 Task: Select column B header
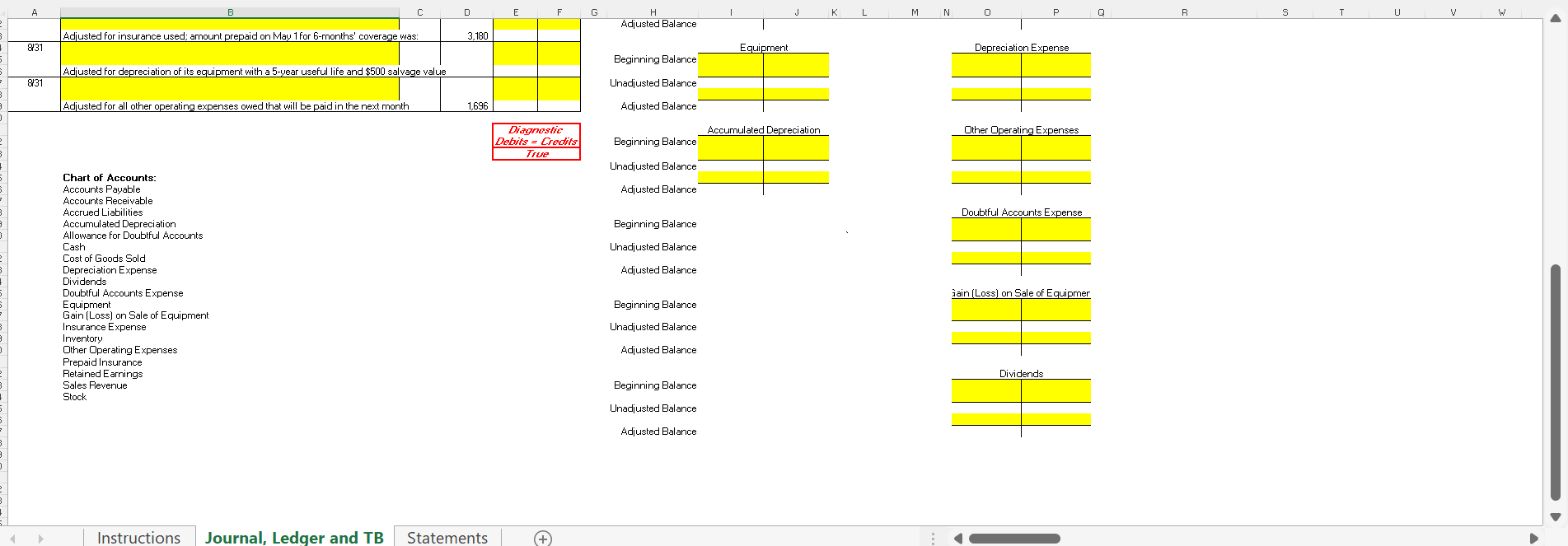pos(230,12)
